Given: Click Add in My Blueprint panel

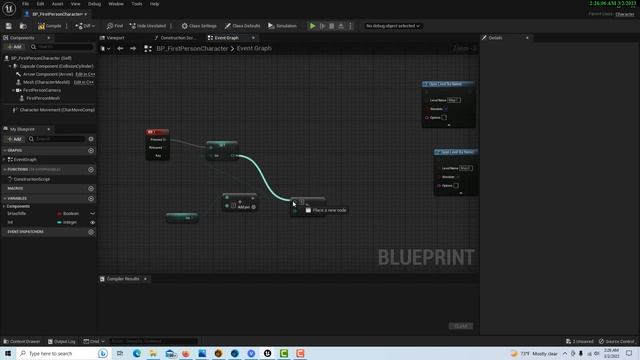Looking at the screenshot, I should click(14, 139).
